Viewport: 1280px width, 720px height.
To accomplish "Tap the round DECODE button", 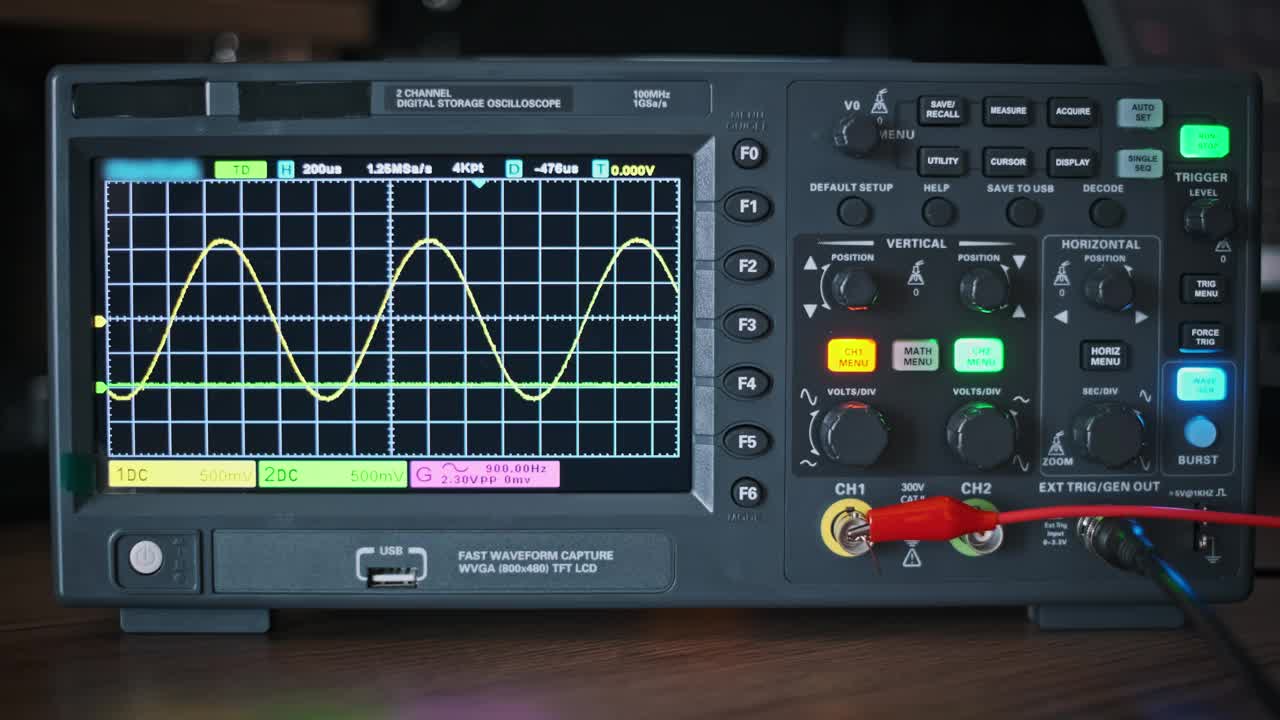I will [1106, 211].
